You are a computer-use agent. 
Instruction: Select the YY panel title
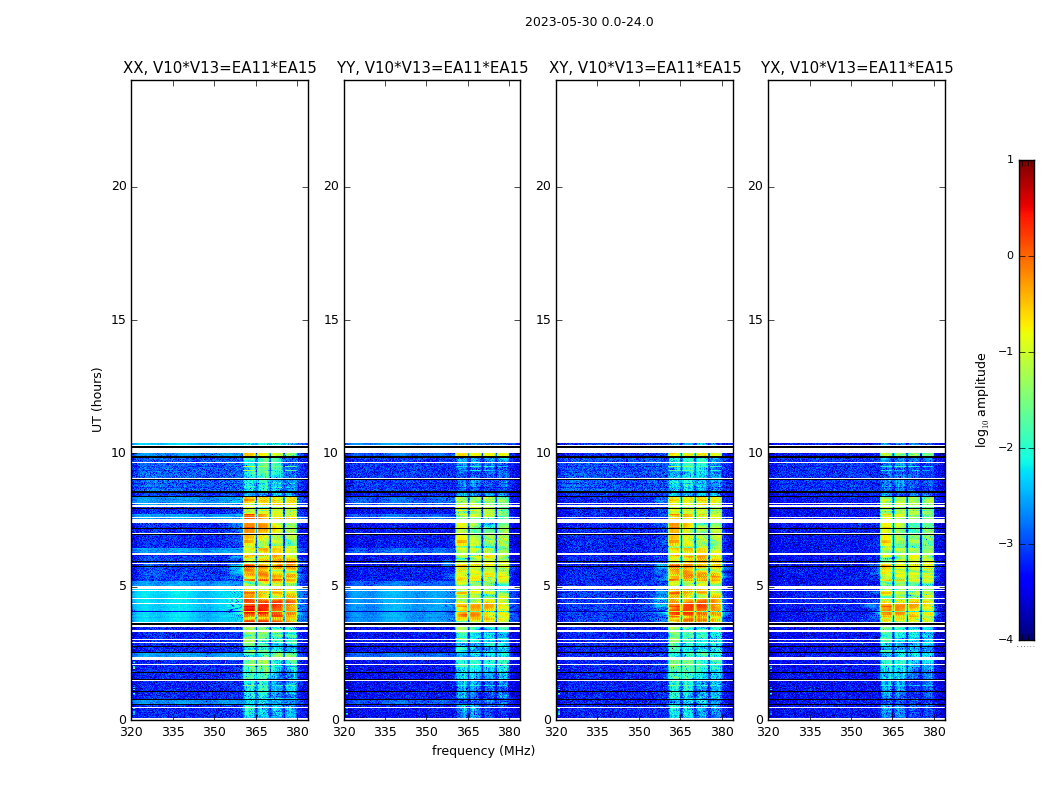tap(432, 68)
